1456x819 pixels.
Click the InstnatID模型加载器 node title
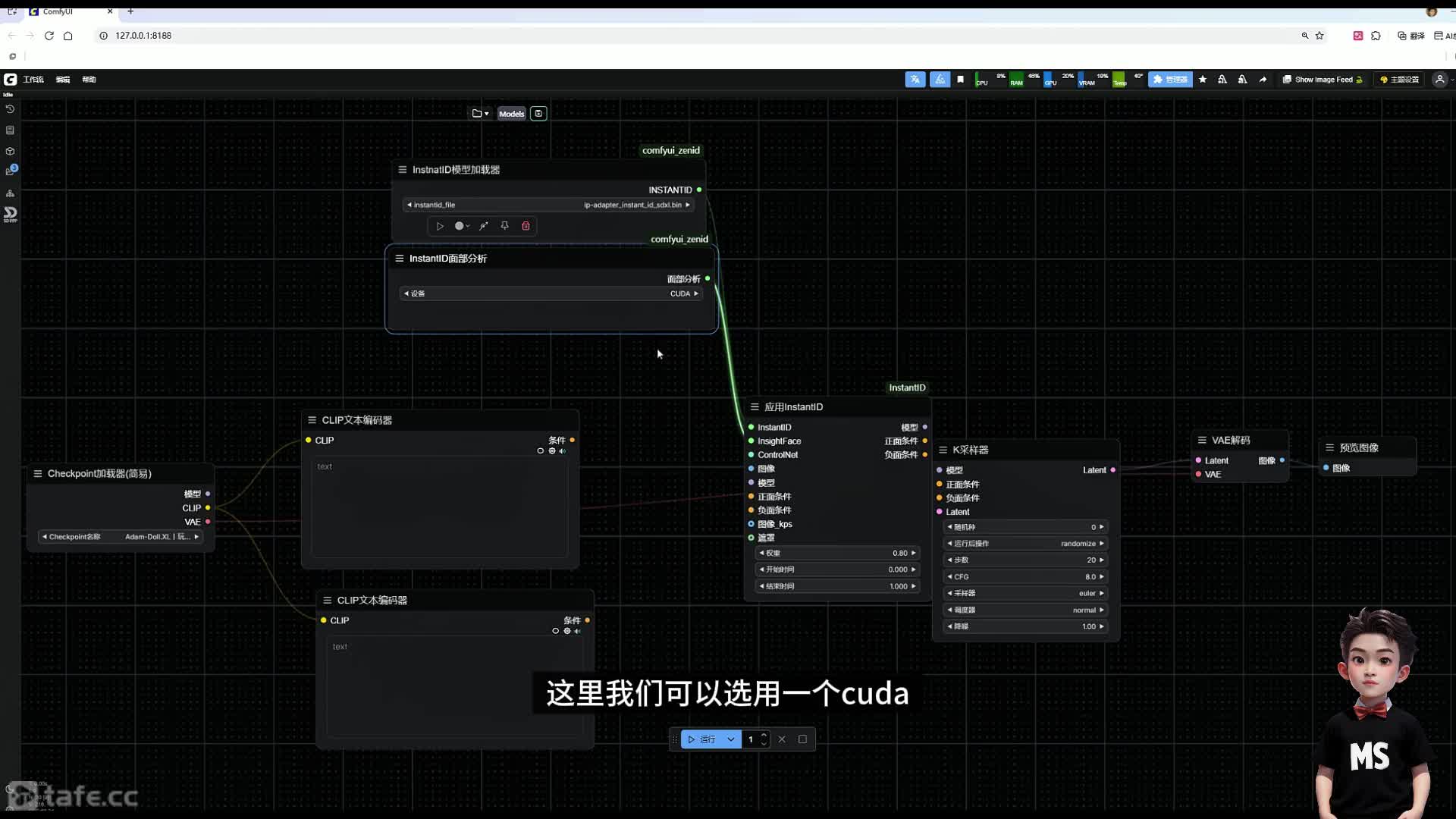pyautogui.click(x=456, y=170)
